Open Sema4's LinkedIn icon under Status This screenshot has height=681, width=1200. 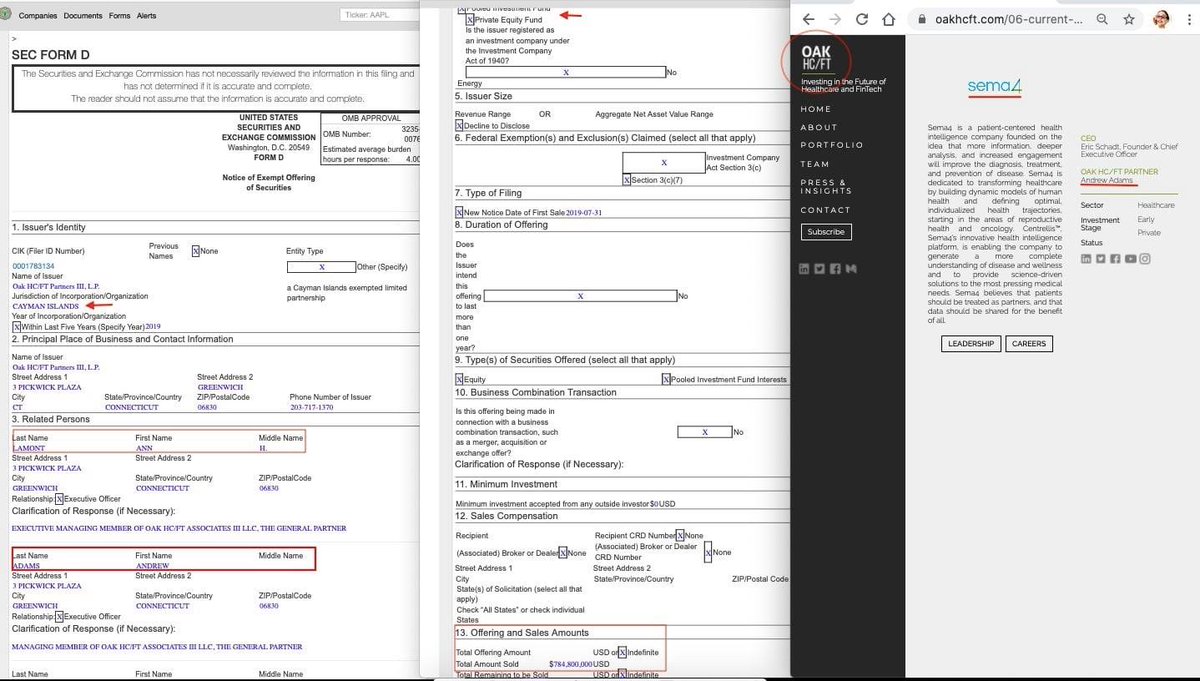[x=1086, y=259]
